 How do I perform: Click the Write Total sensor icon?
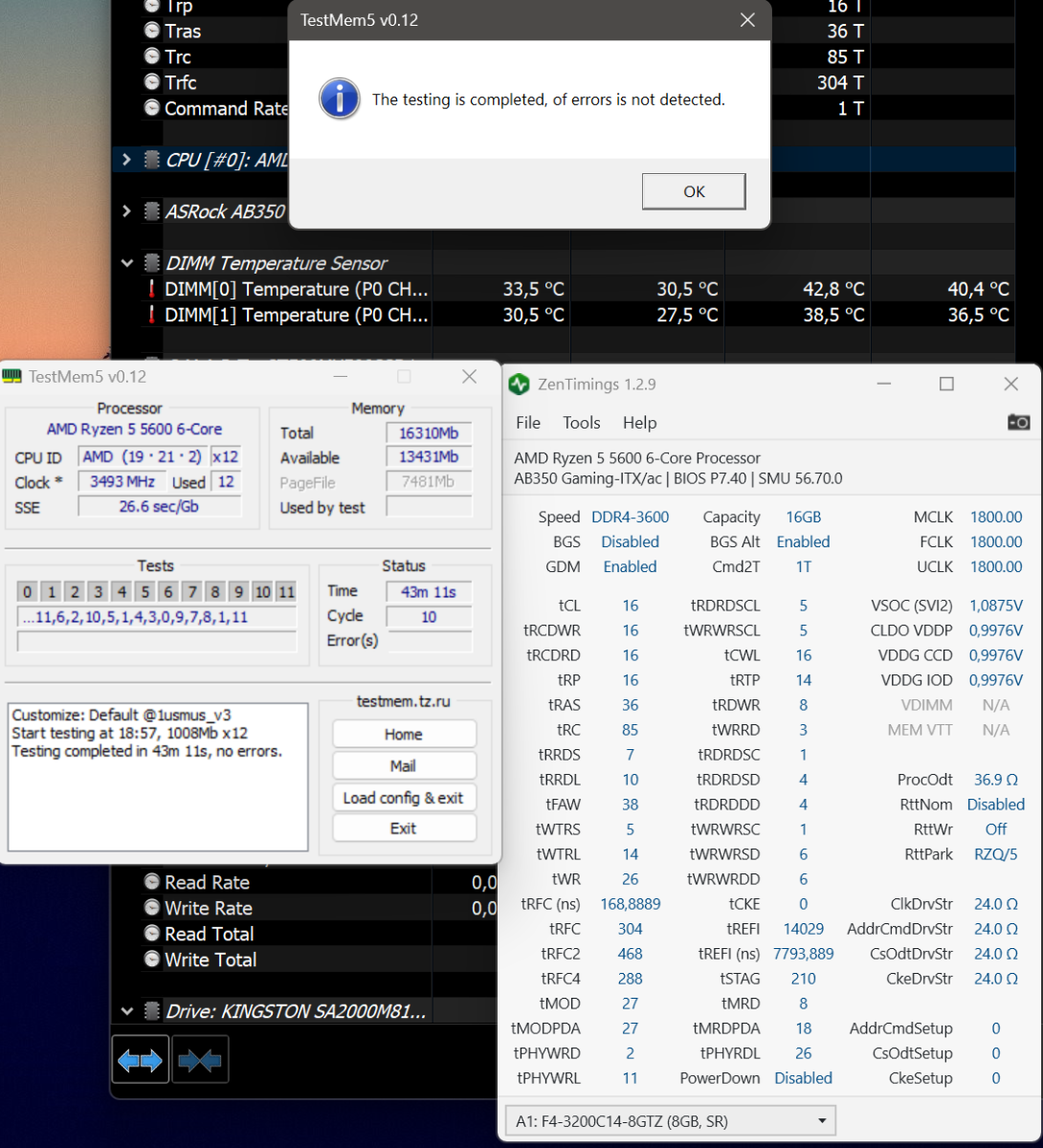[x=151, y=959]
